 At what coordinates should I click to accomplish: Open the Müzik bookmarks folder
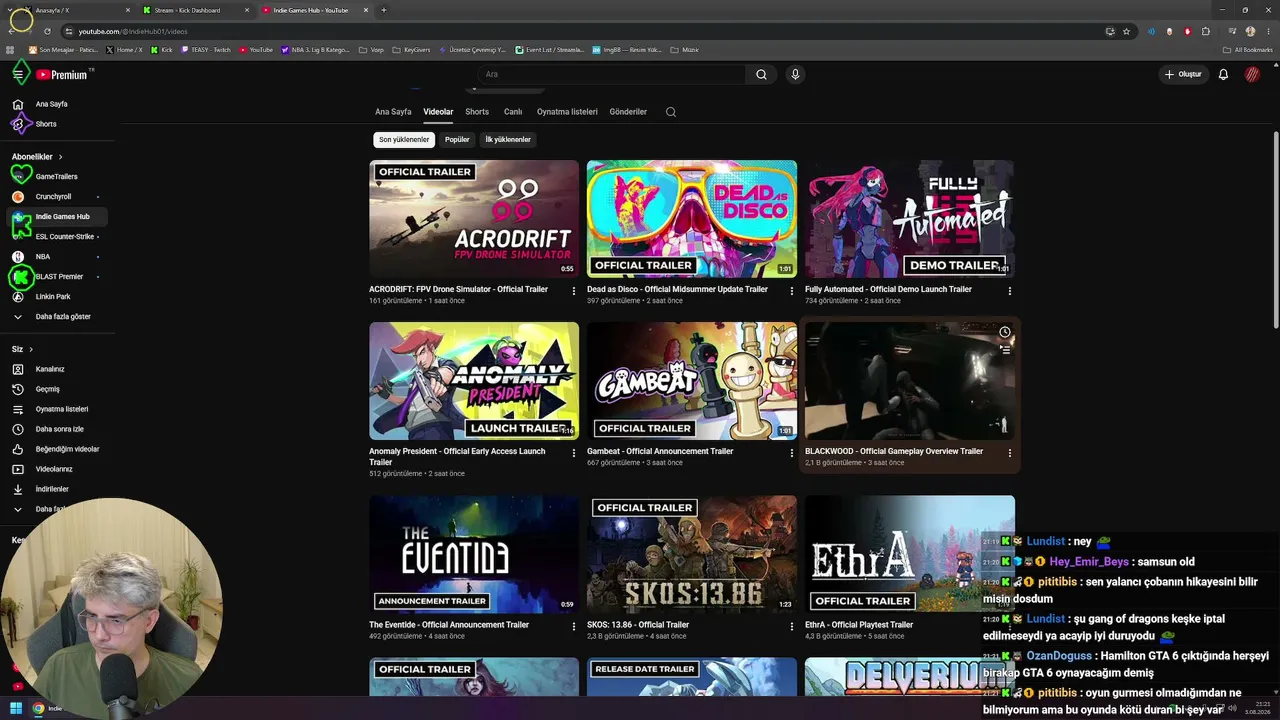(684, 49)
